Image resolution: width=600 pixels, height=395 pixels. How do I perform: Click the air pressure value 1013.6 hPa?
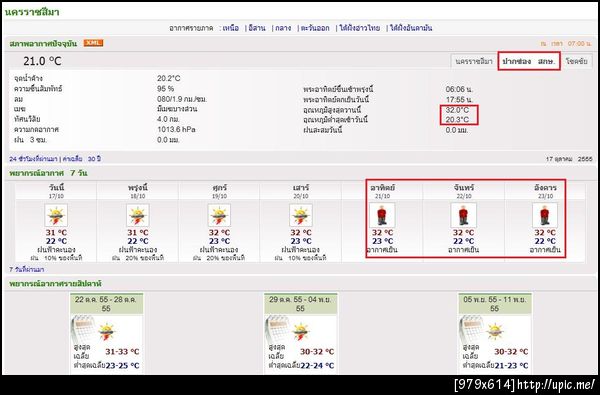click(176, 129)
